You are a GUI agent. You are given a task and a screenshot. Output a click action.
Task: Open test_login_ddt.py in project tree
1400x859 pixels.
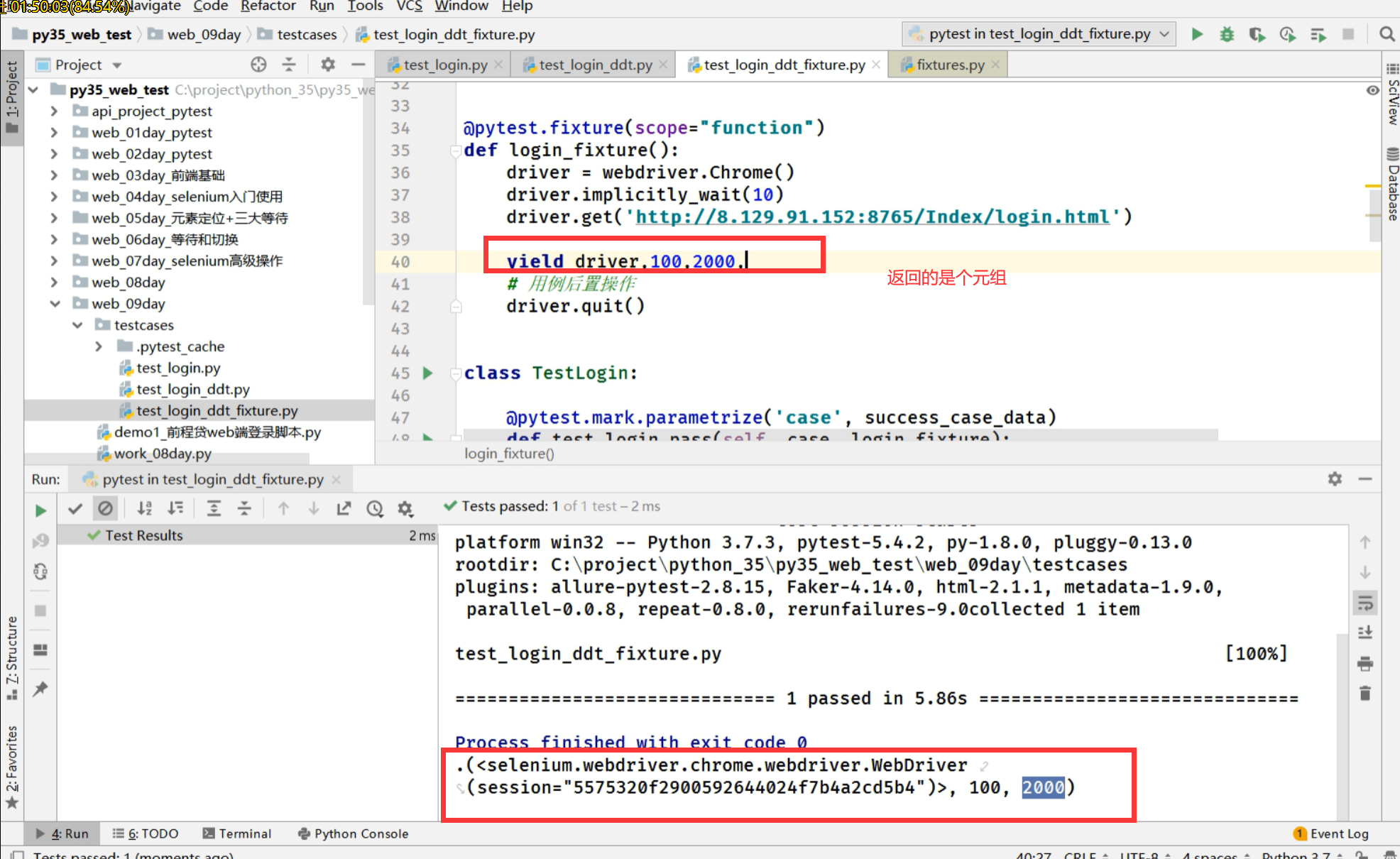click(x=192, y=389)
